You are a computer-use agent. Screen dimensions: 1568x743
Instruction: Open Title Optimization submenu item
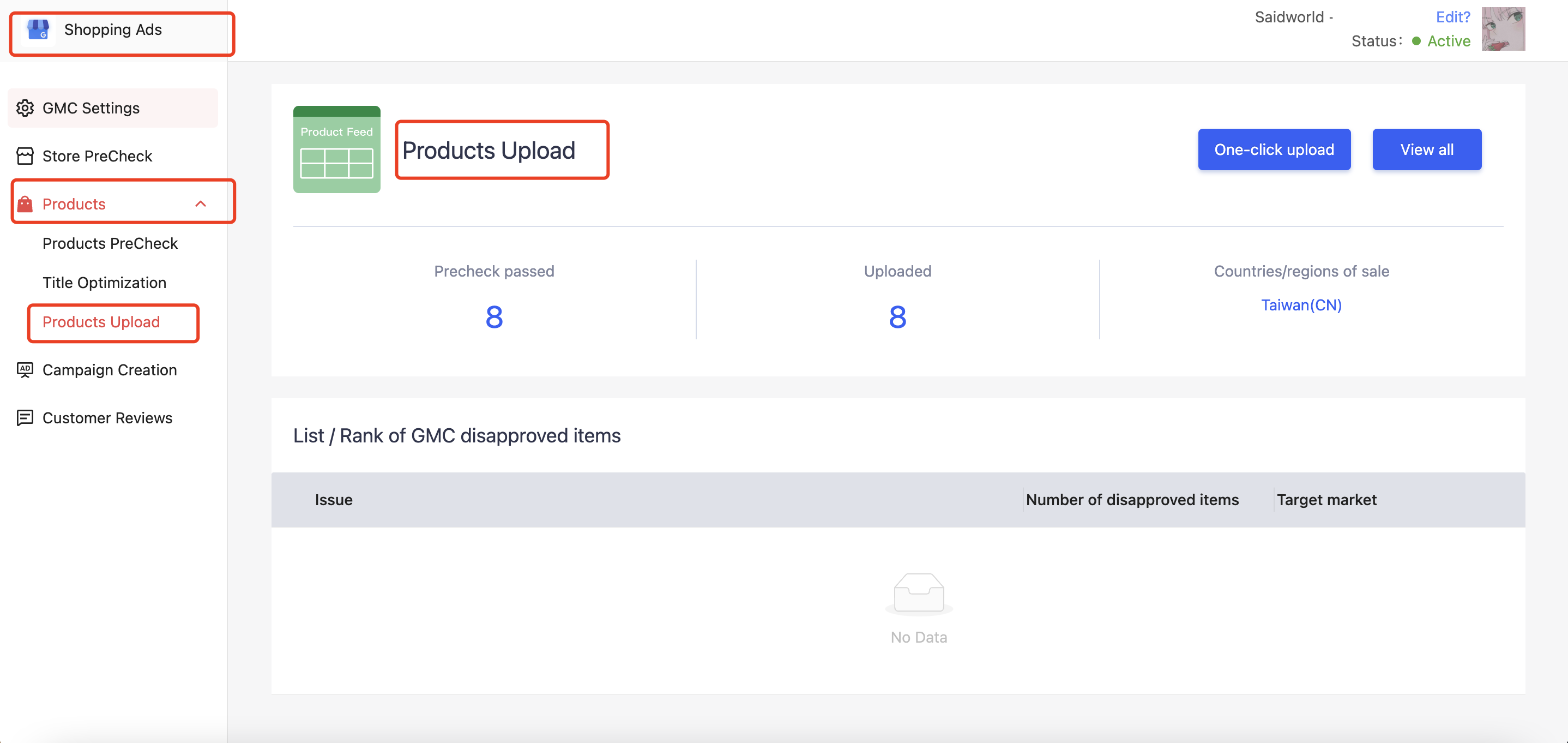(x=104, y=283)
